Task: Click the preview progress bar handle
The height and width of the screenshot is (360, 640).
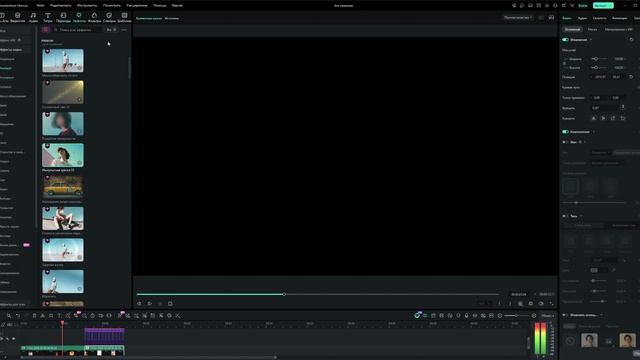Action: tap(284, 294)
